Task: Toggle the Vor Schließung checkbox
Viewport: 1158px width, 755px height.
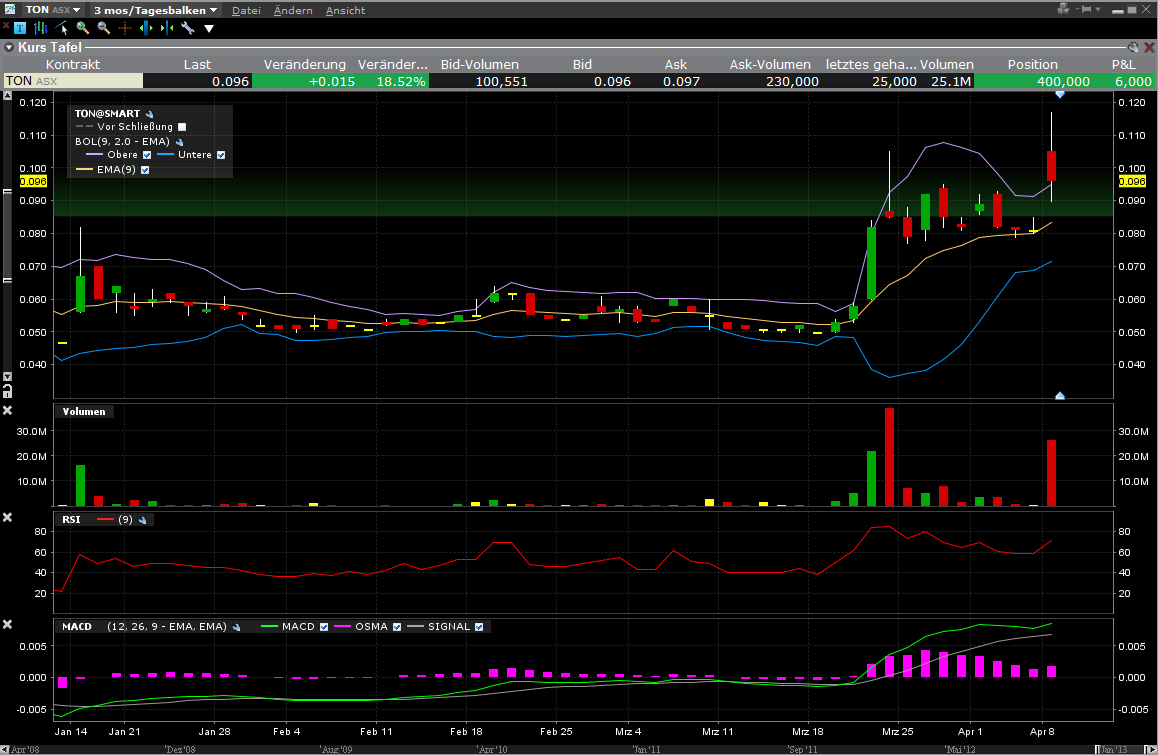Action: tap(181, 127)
